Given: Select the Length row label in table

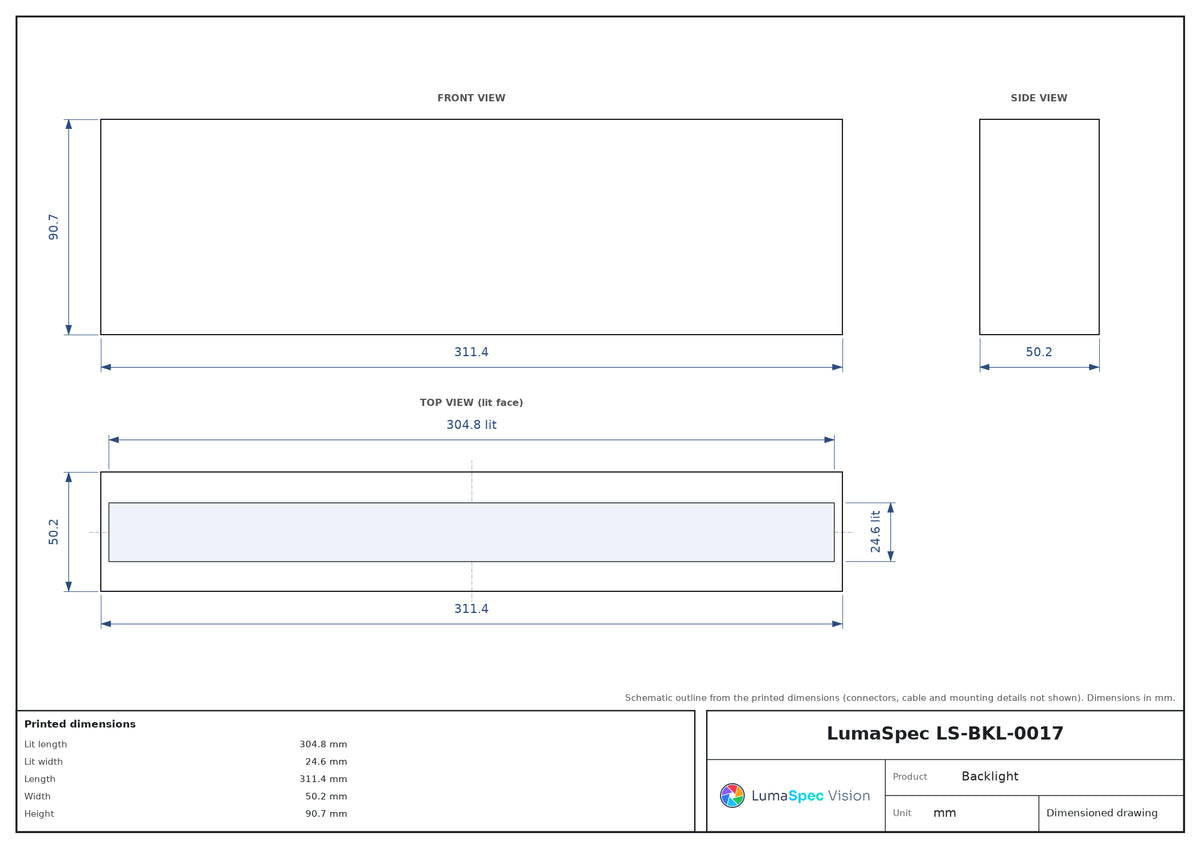Looking at the screenshot, I should pos(40,779).
